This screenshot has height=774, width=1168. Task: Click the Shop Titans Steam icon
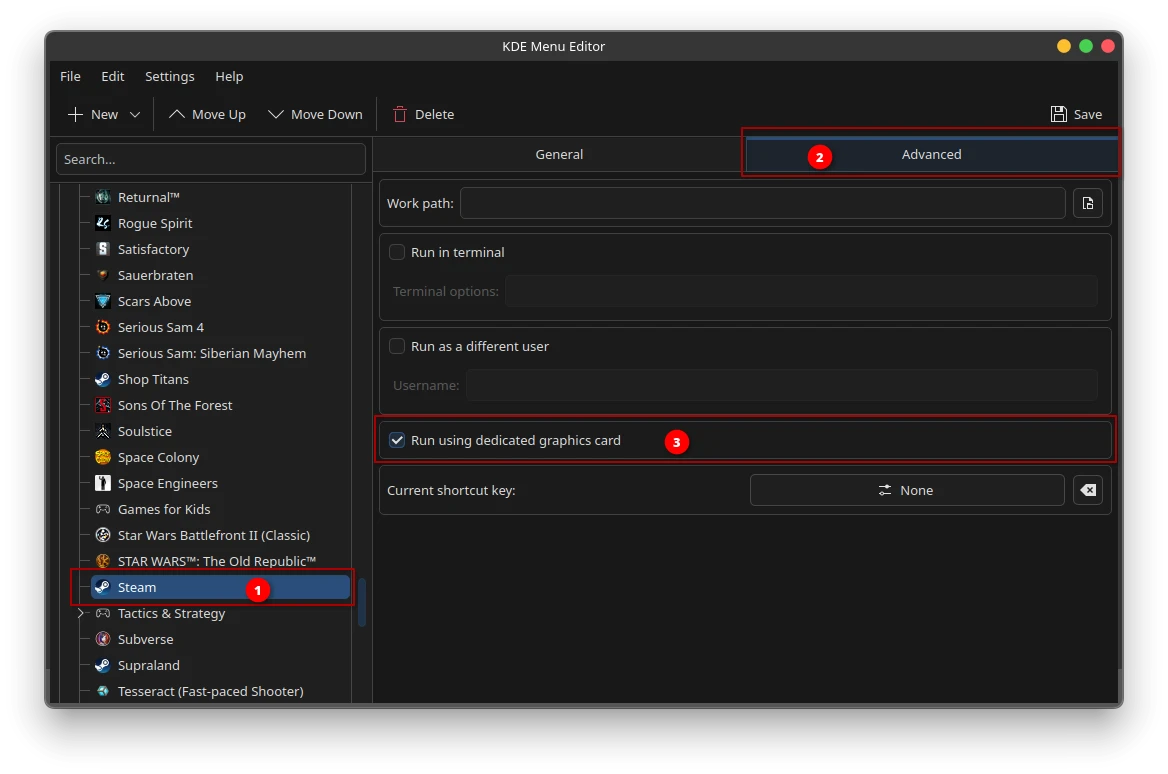click(x=103, y=380)
